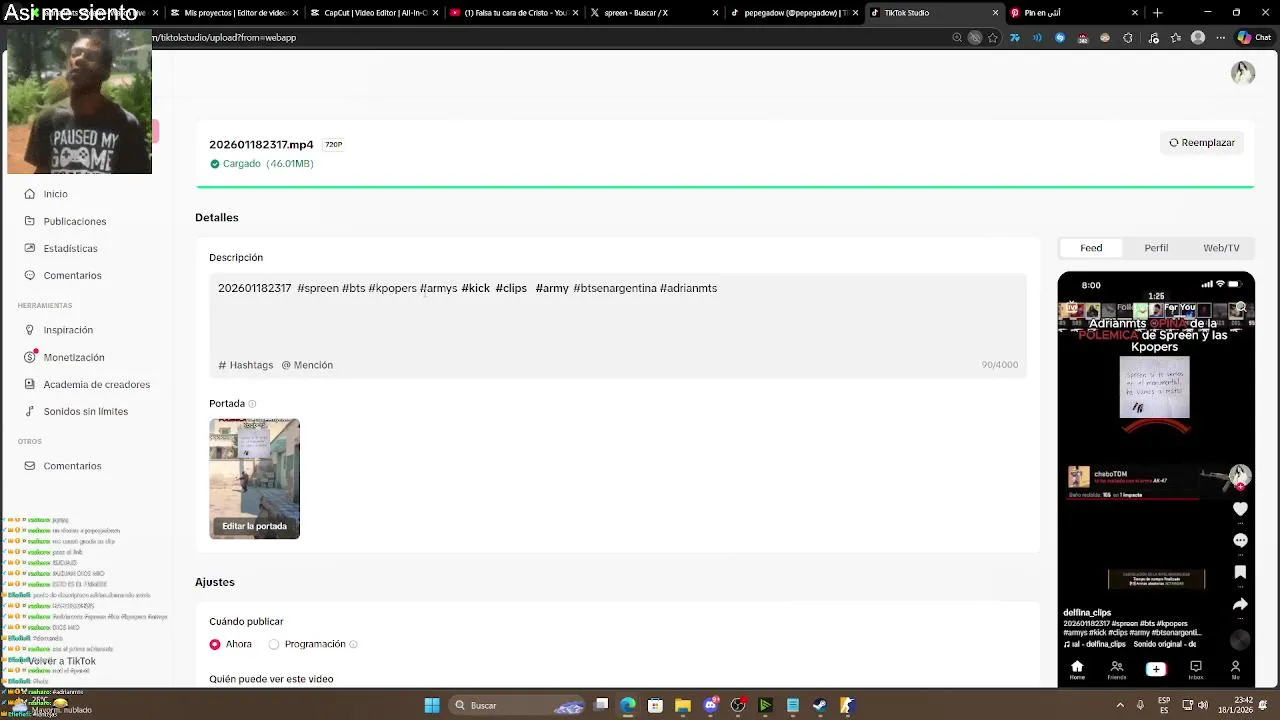
Task: Select the Ahora publish option
Action: coord(214,644)
